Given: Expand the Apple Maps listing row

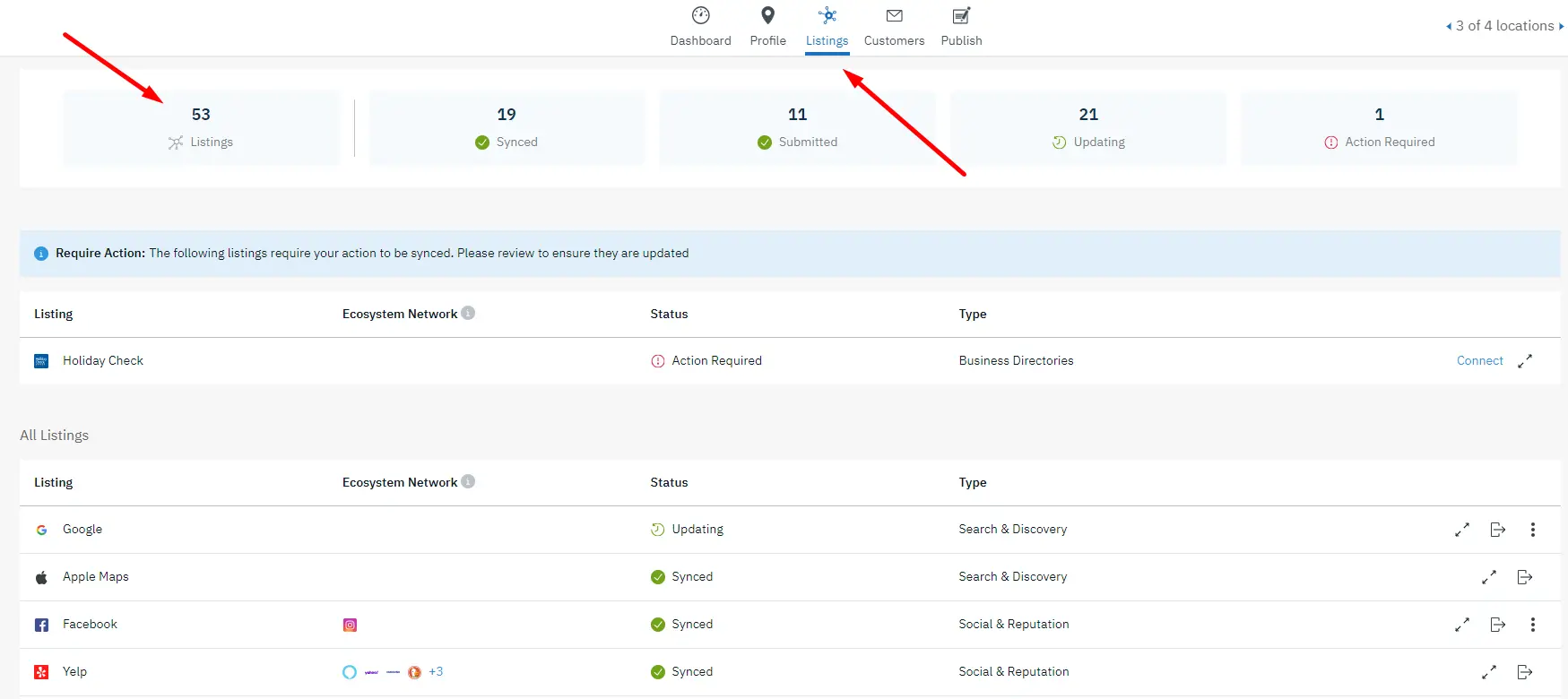Looking at the screenshot, I should pyautogui.click(x=1489, y=577).
